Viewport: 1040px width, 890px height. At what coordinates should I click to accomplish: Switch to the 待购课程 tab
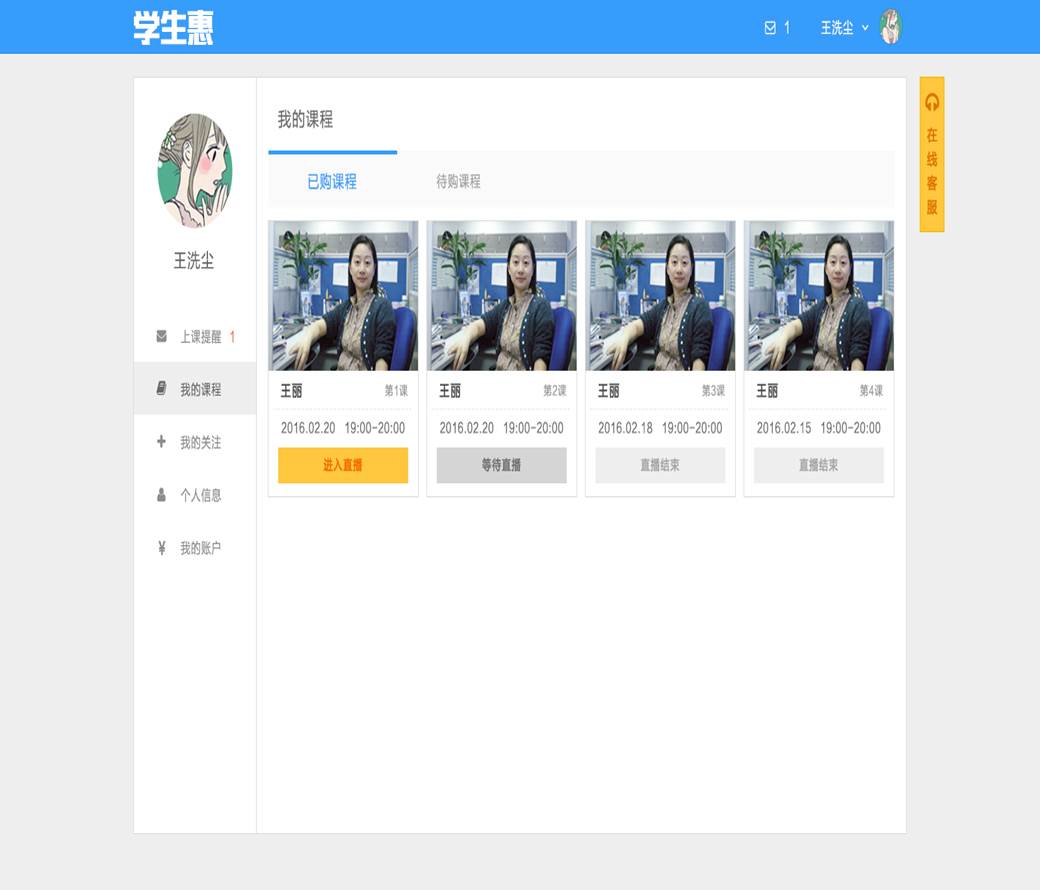tap(458, 182)
